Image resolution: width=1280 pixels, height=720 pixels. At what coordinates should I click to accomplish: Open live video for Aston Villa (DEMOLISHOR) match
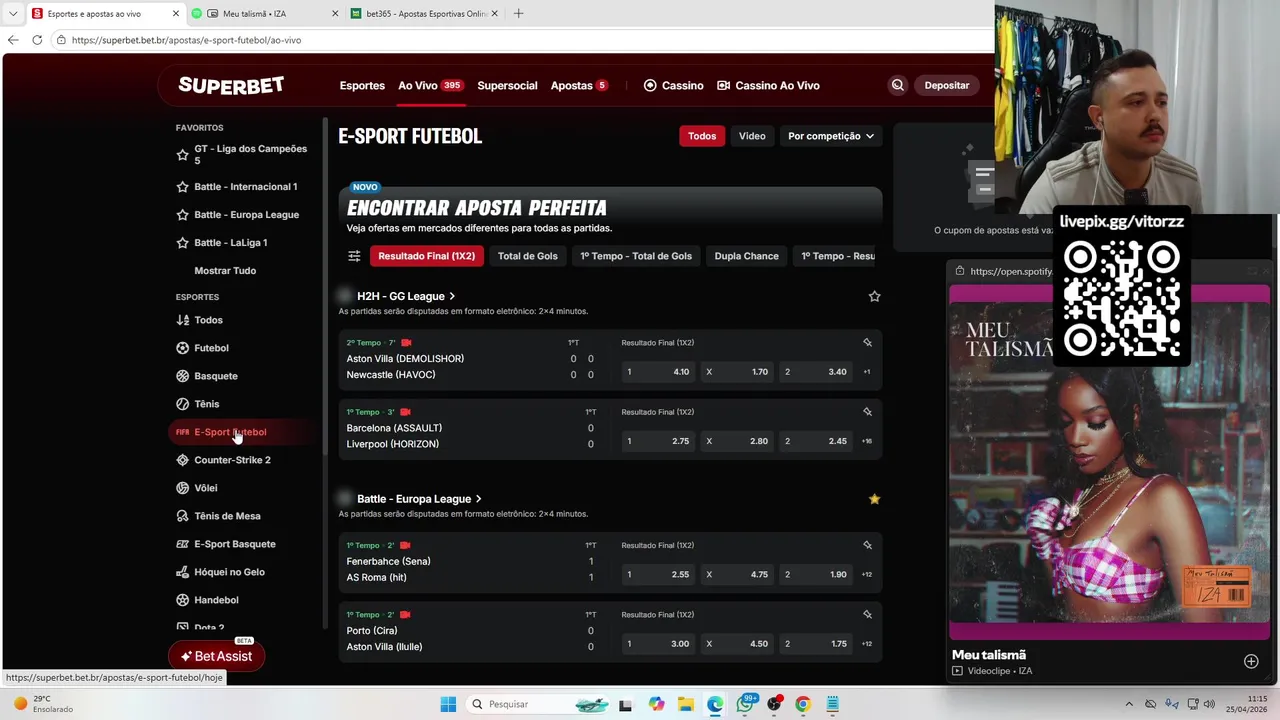pos(406,342)
